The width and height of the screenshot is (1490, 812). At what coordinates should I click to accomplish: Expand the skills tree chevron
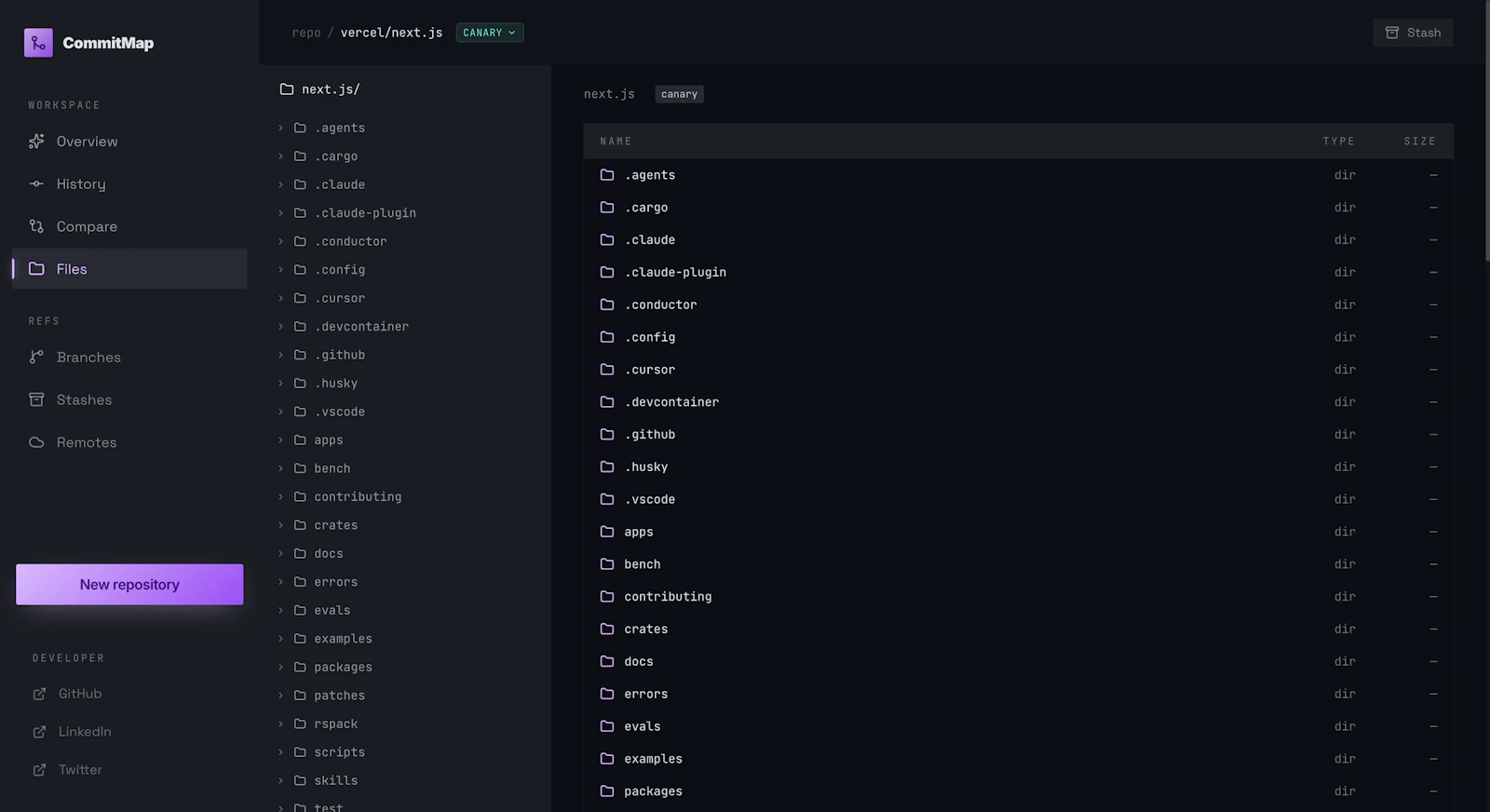(x=280, y=780)
